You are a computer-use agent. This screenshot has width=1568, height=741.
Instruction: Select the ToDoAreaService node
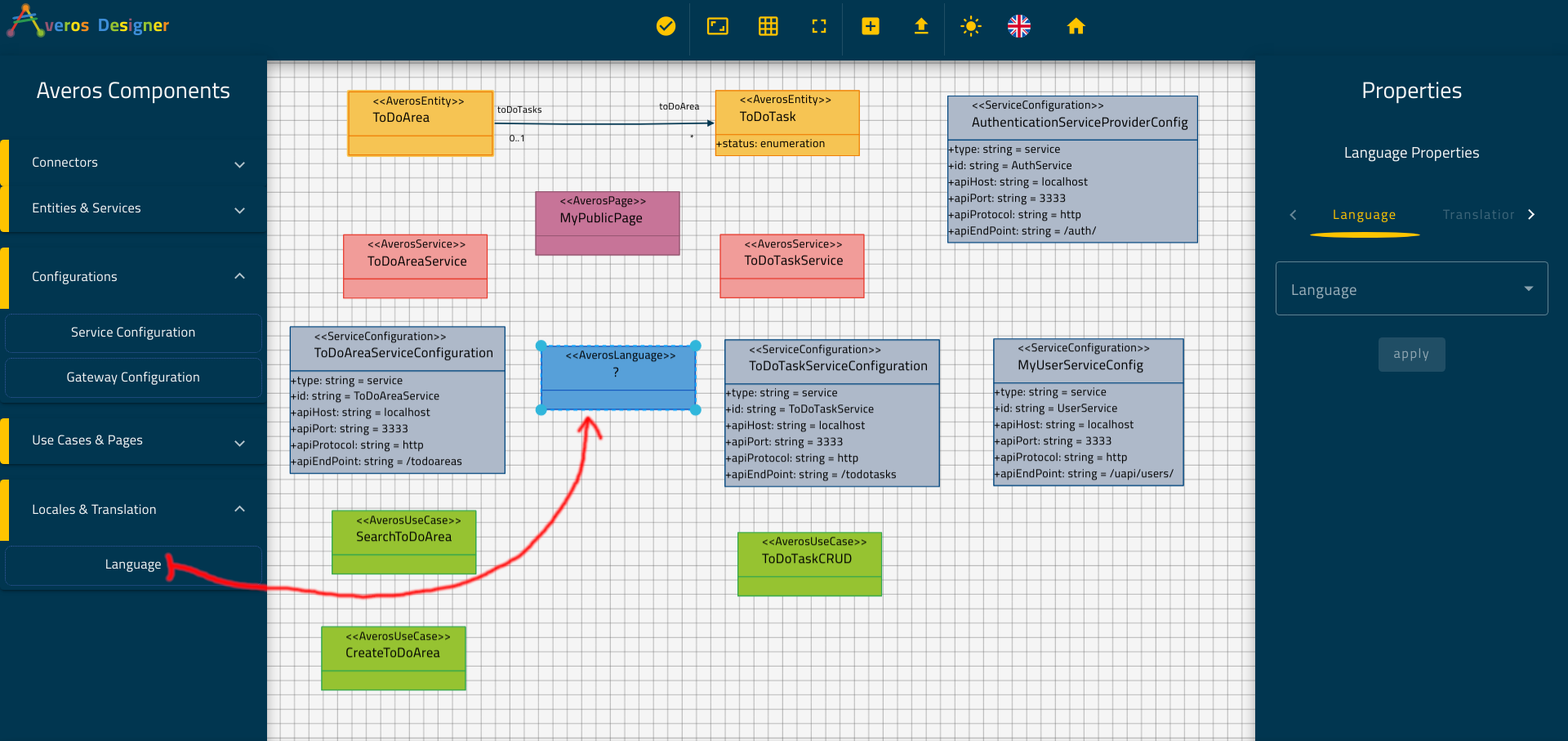(416, 266)
